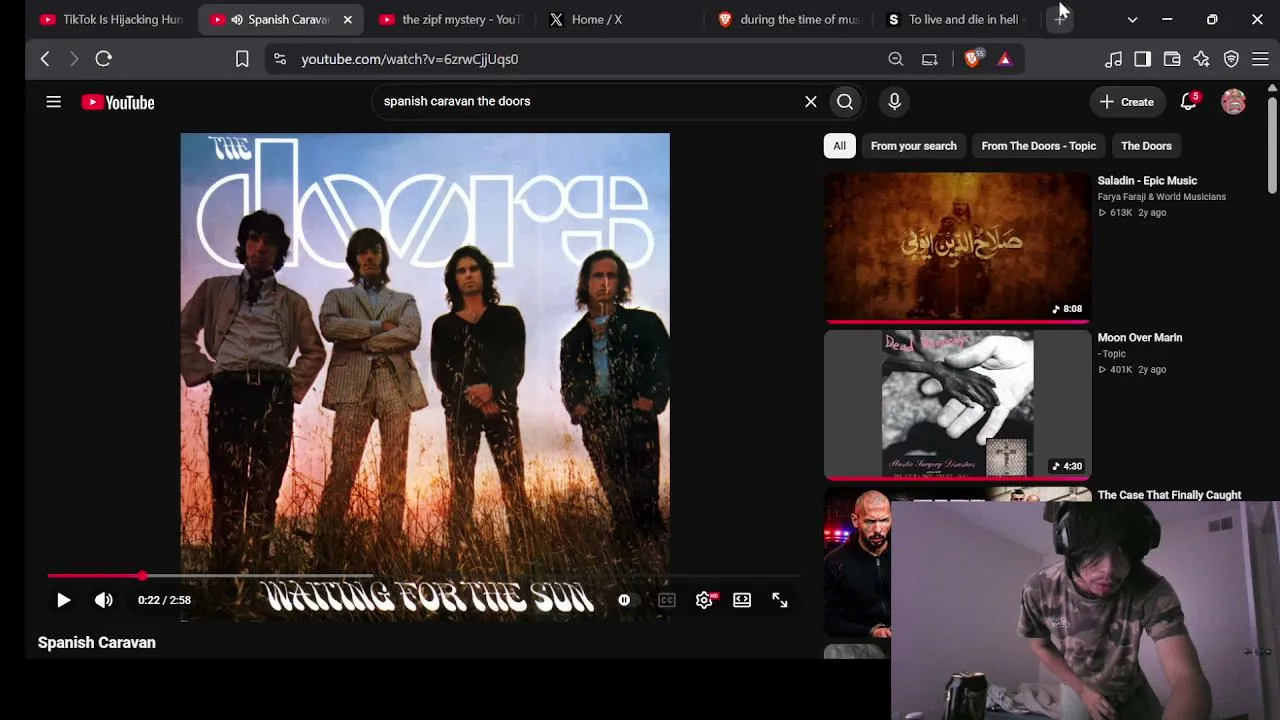Viewport: 1280px width, 720px height.
Task: Open the YouTube guide hamburger menu
Action: click(54, 102)
